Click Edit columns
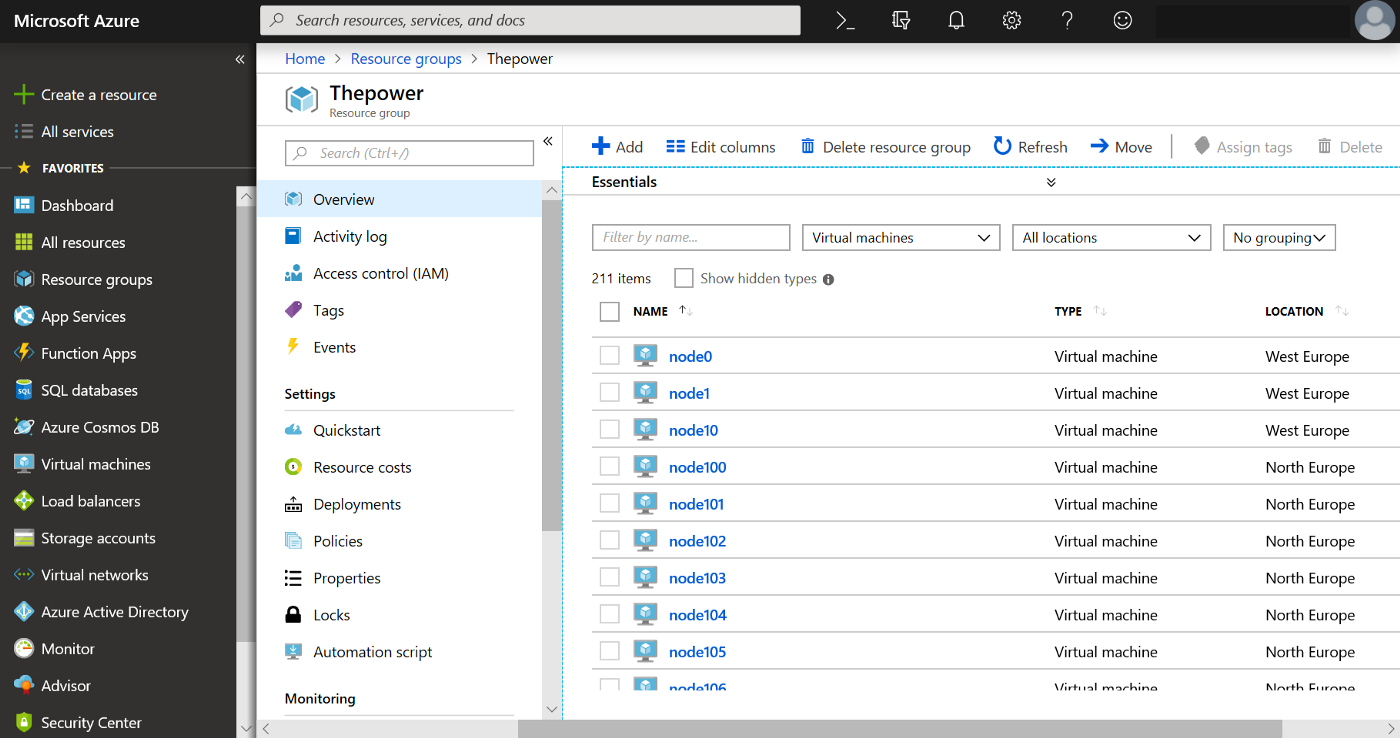Image resolution: width=1400 pixels, height=738 pixels. point(721,147)
